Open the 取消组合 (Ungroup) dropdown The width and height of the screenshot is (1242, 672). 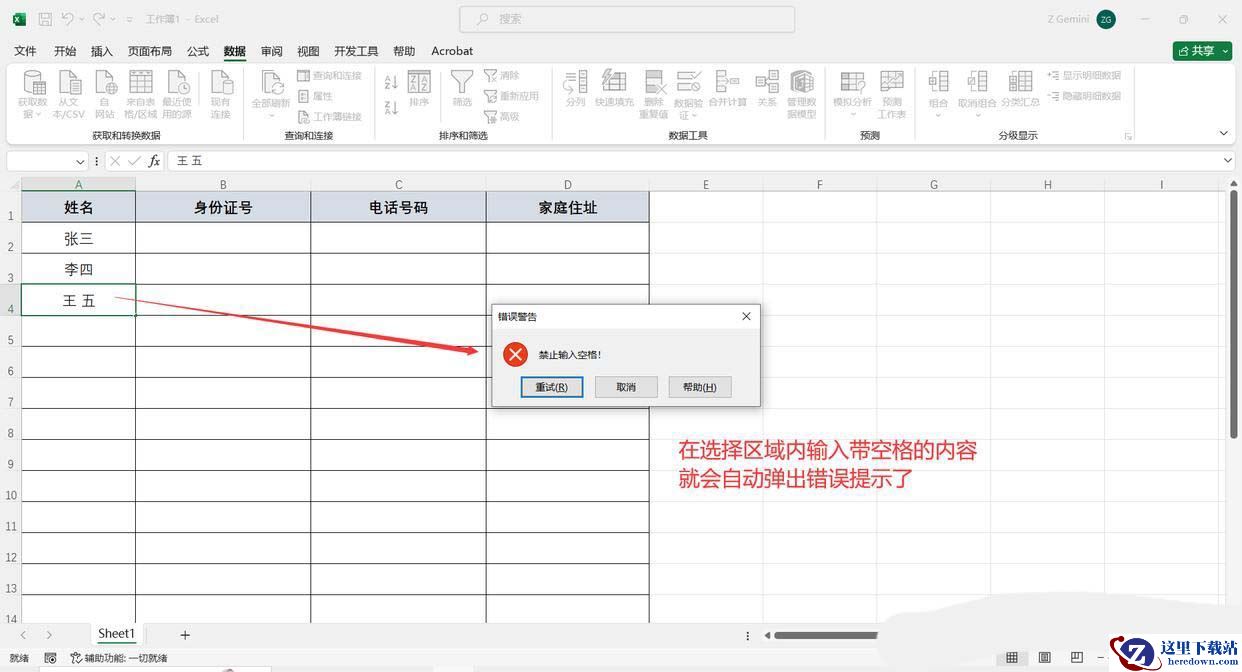[x=977, y=114]
